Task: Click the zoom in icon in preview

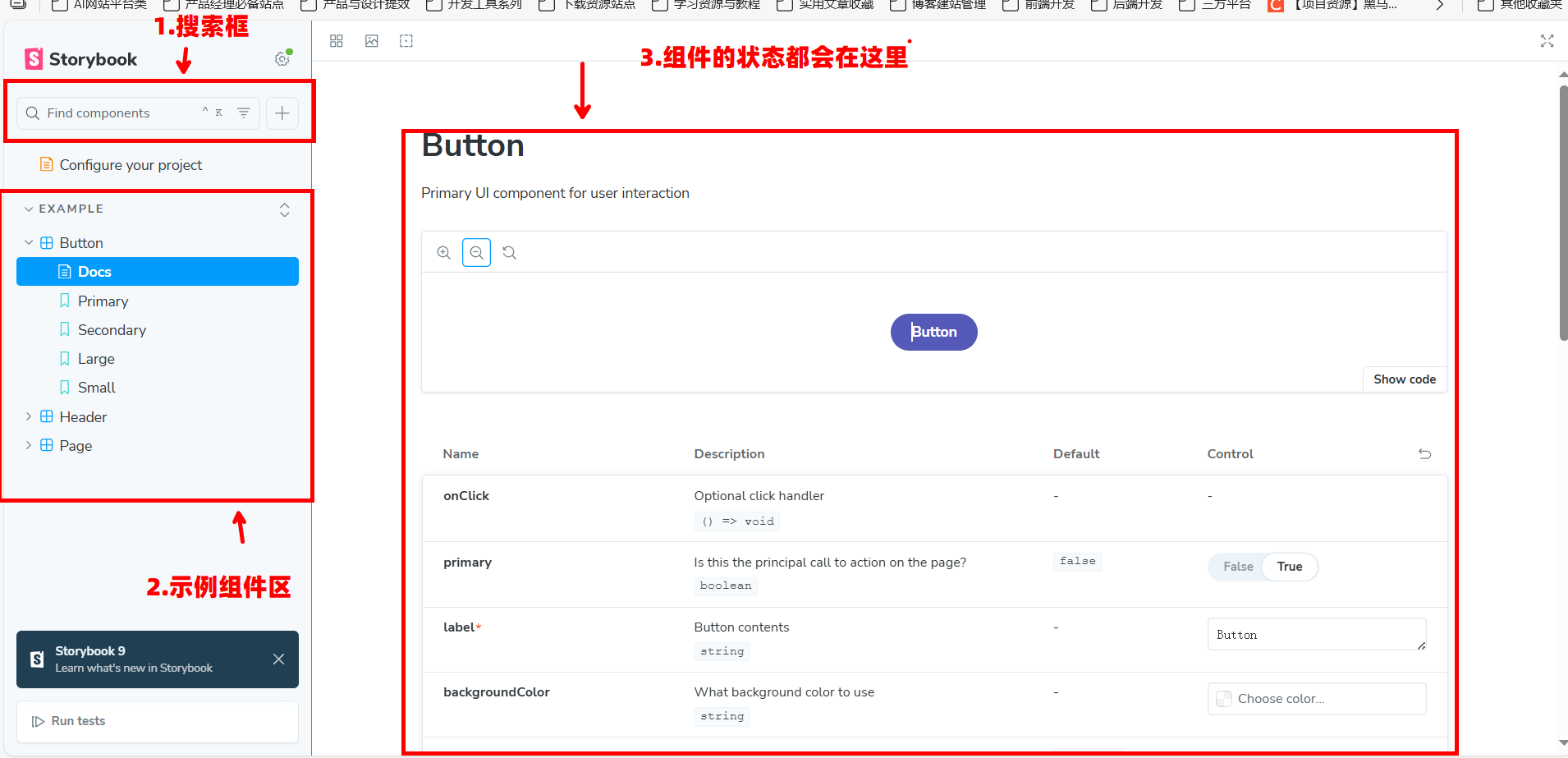Action: point(444,253)
